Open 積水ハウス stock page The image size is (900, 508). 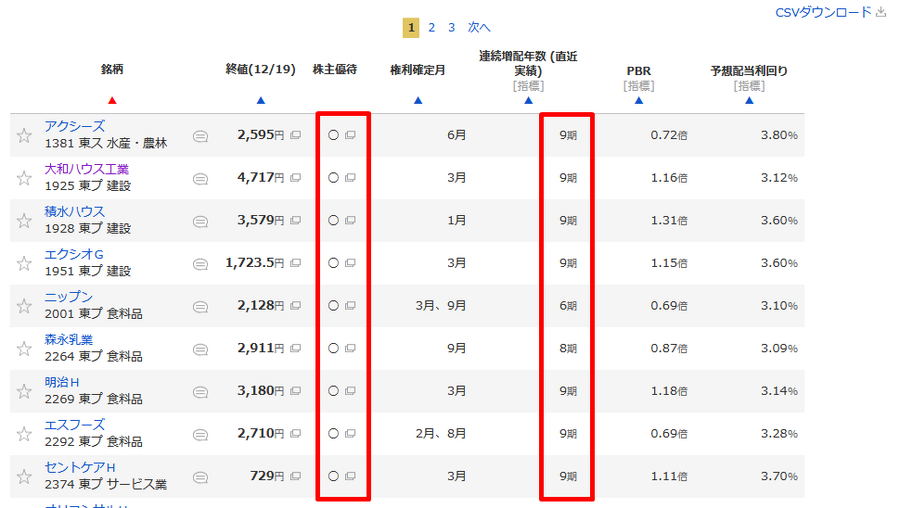tap(75, 212)
